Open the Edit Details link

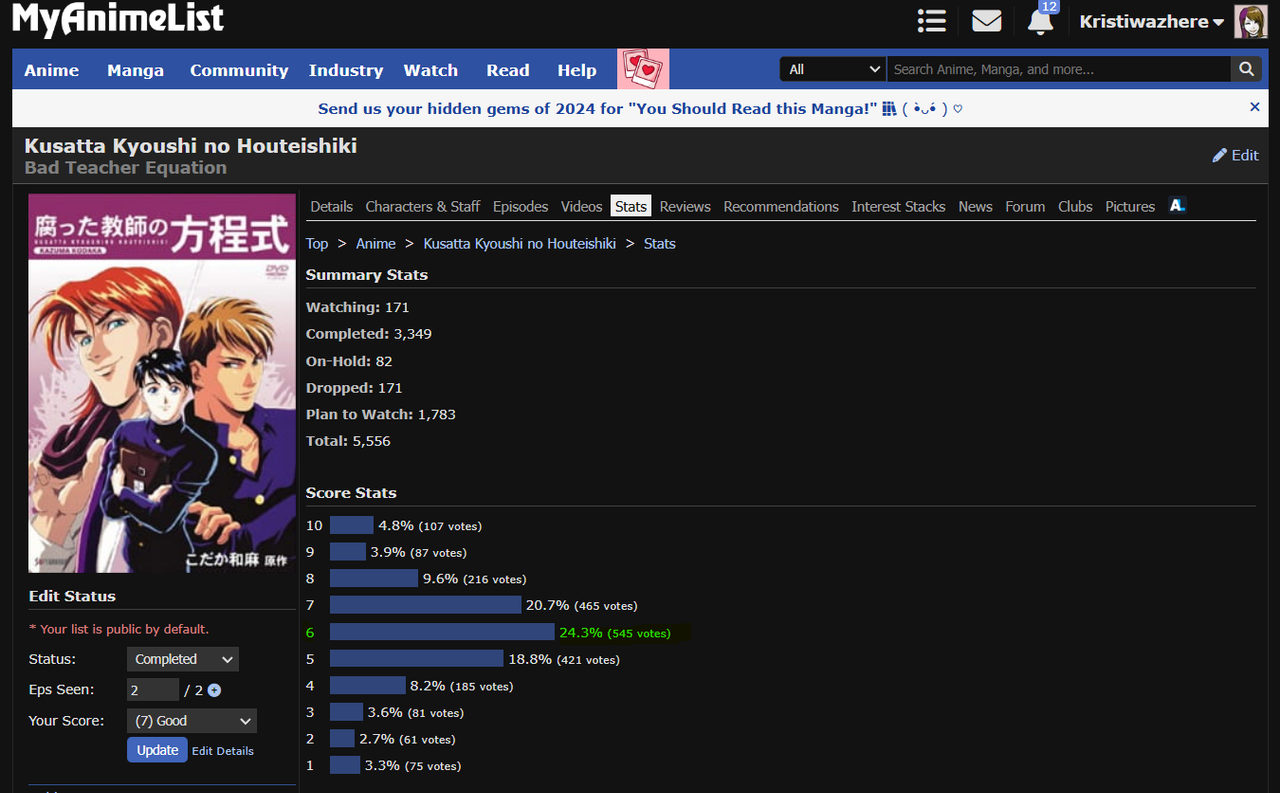[223, 751]
